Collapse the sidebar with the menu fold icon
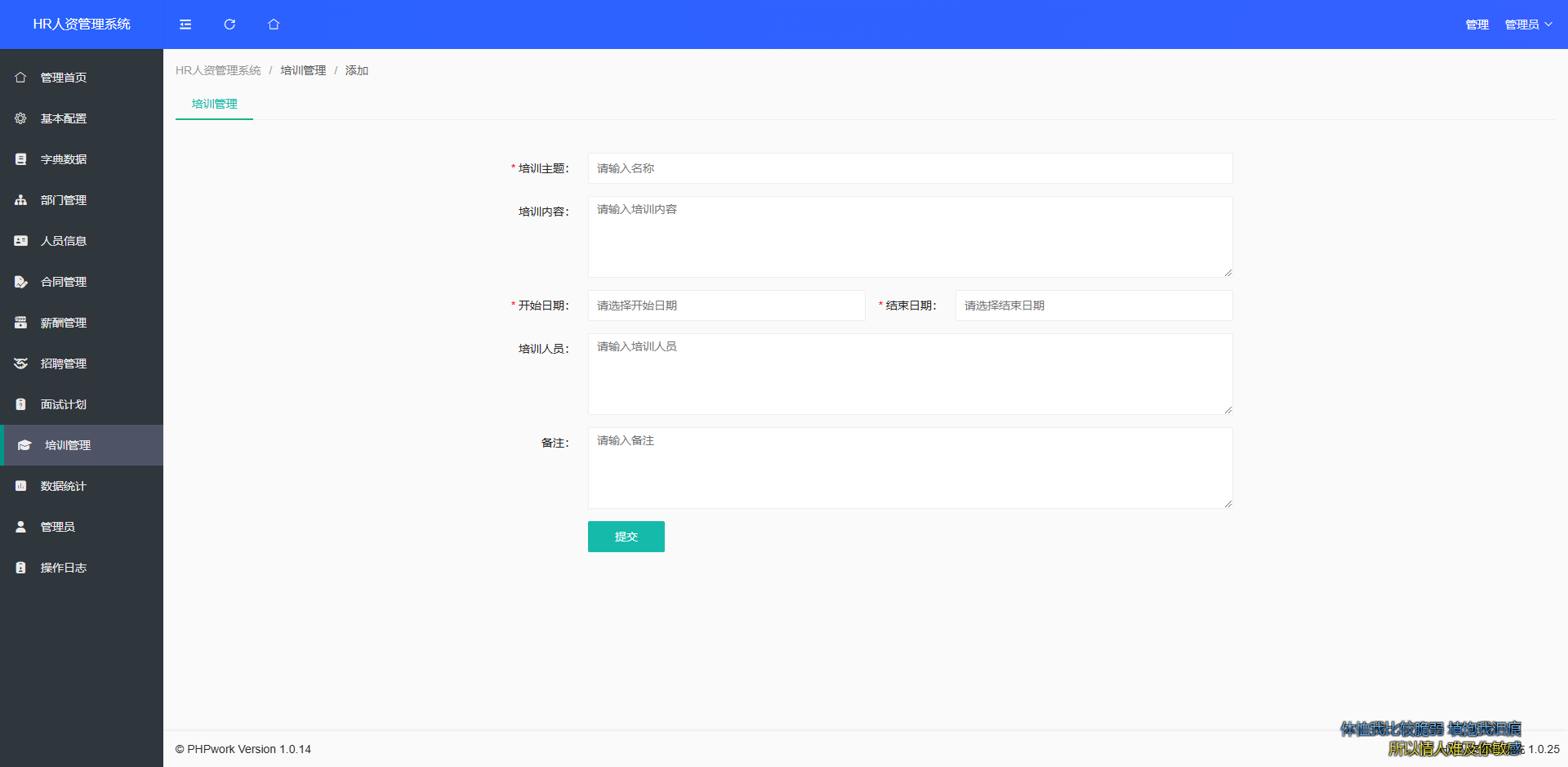The image size is (1568, 767). click(185, 25)
